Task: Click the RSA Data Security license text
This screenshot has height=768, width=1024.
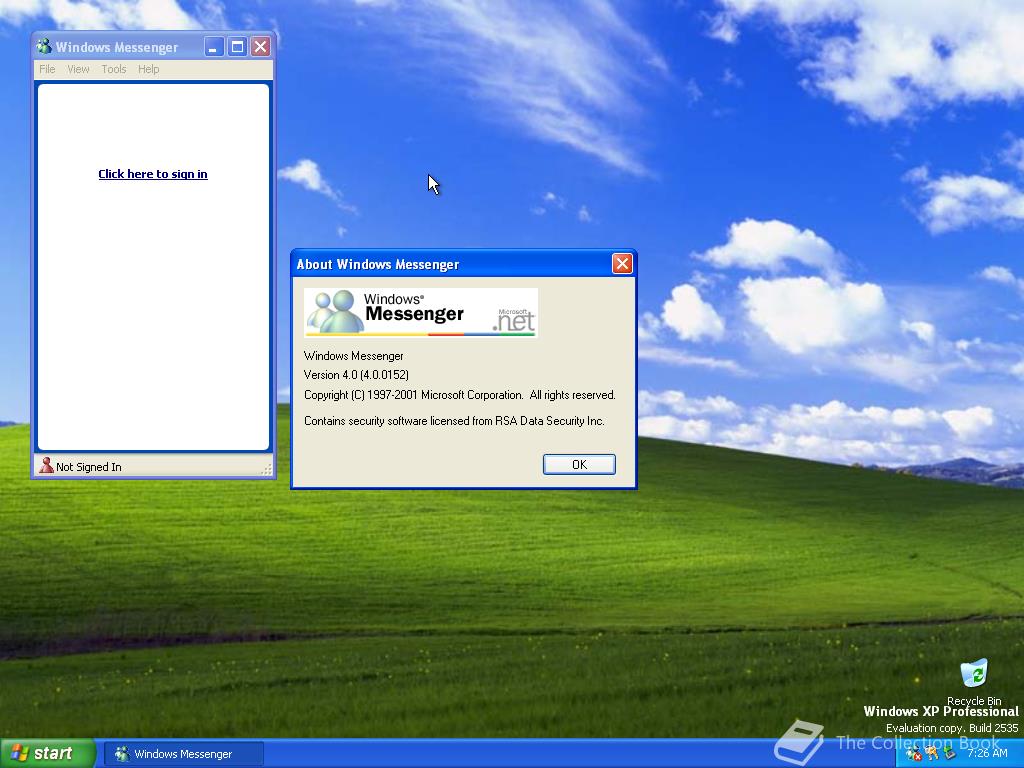Action: pos(455,421)
